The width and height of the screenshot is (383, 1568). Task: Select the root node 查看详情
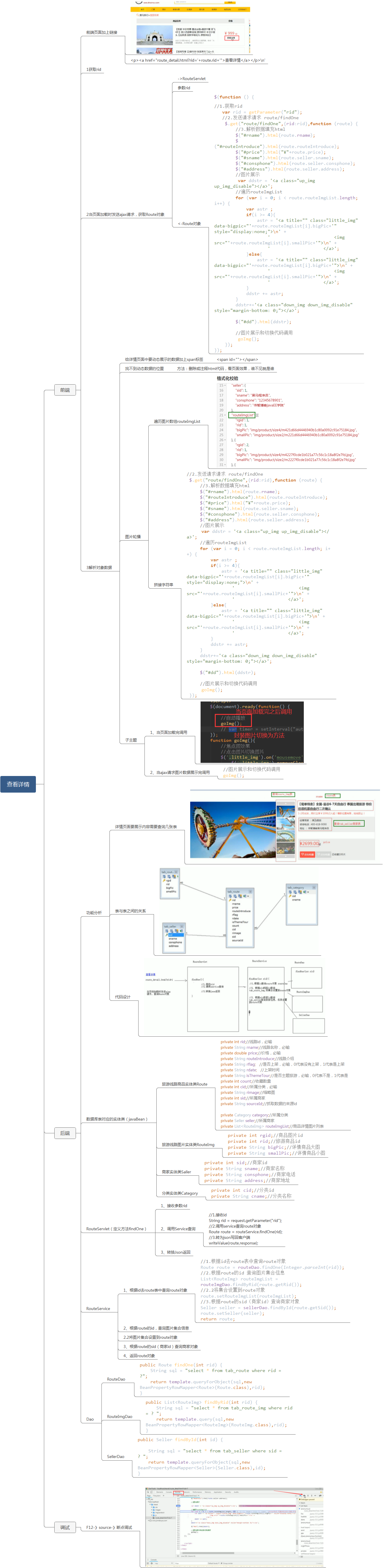click(18, 784)
